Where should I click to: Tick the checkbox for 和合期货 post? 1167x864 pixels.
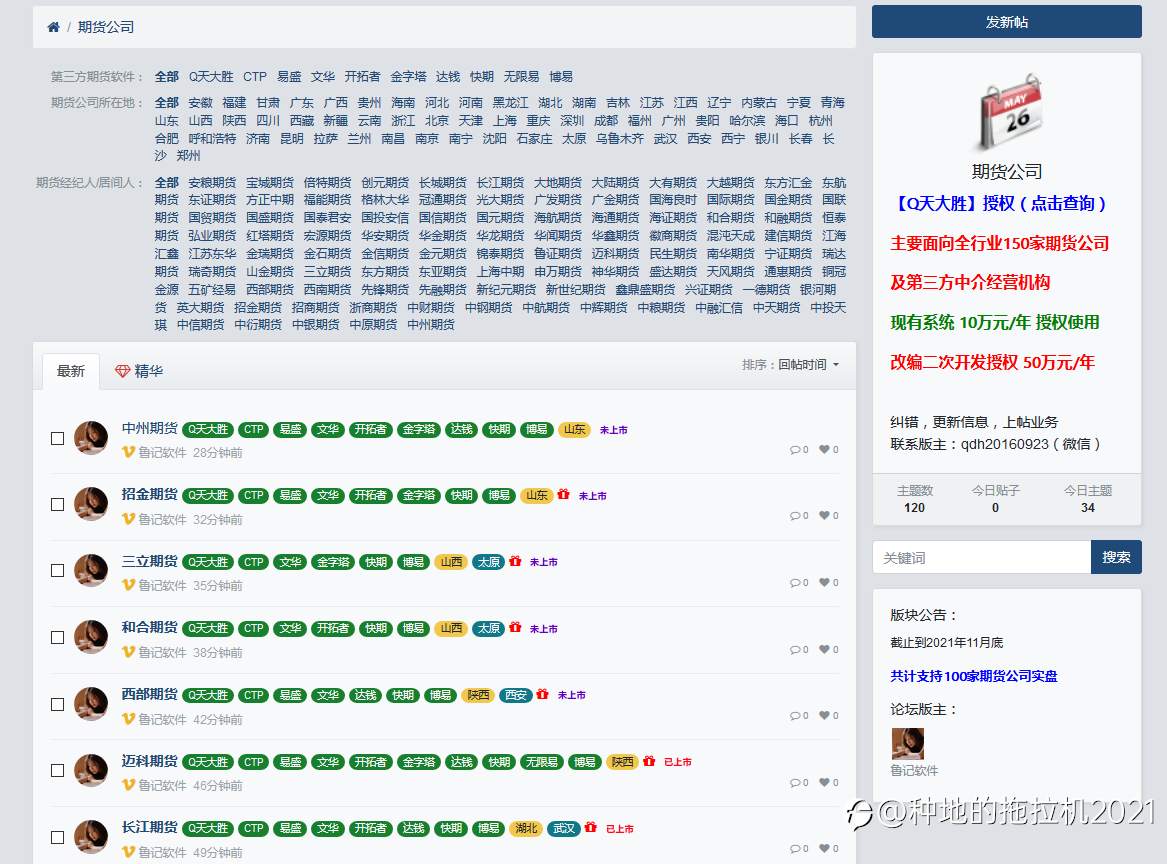pyautogui.click(x=57, y=638)
